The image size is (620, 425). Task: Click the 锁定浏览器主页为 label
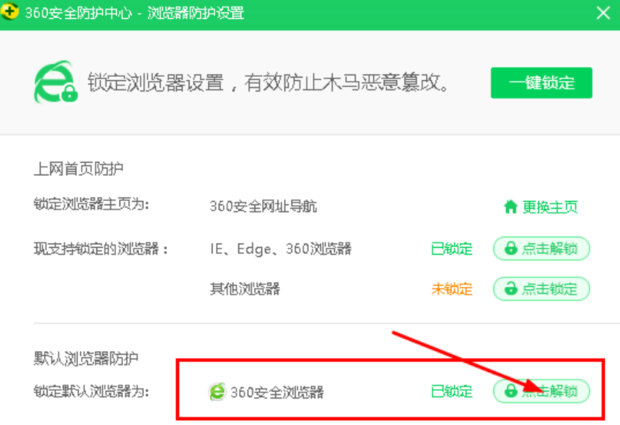tap(91, 204)
